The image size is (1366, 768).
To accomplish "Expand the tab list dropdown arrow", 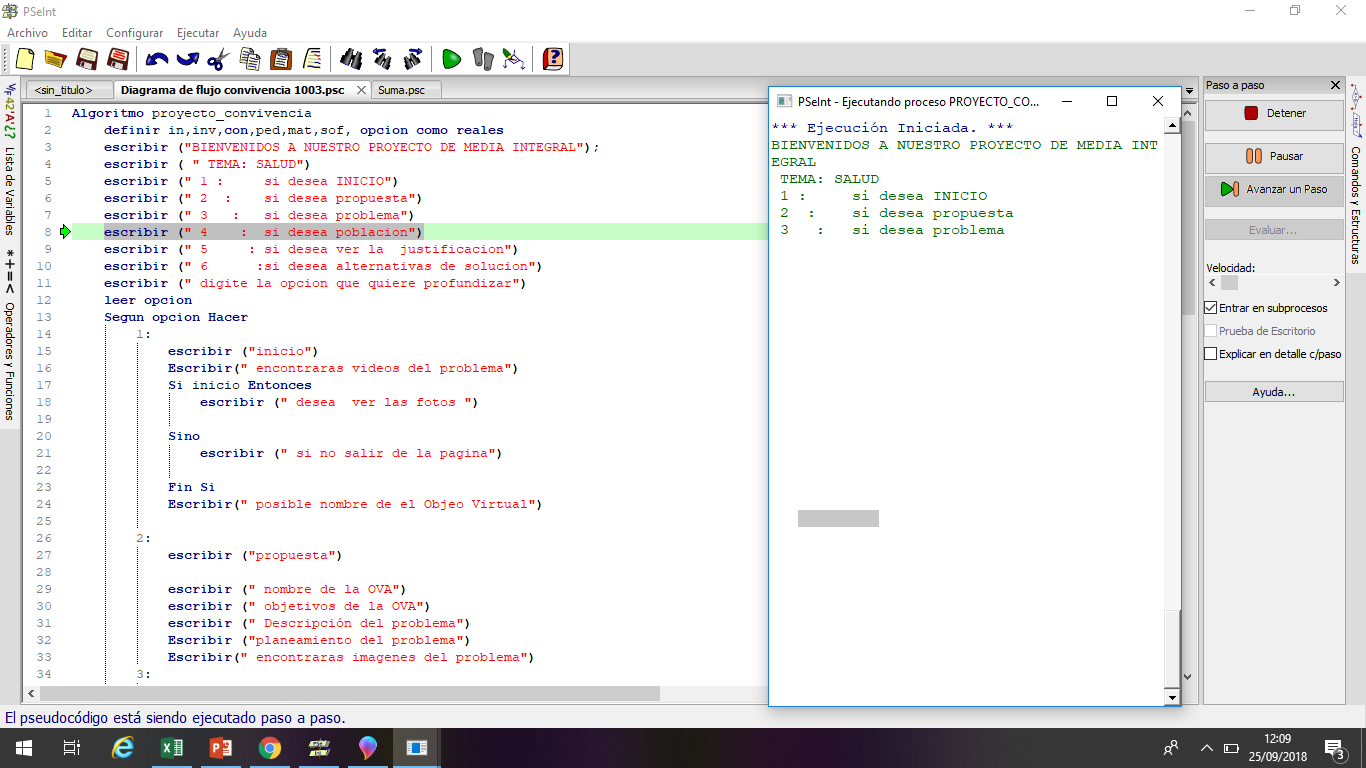I will 1189,90.
